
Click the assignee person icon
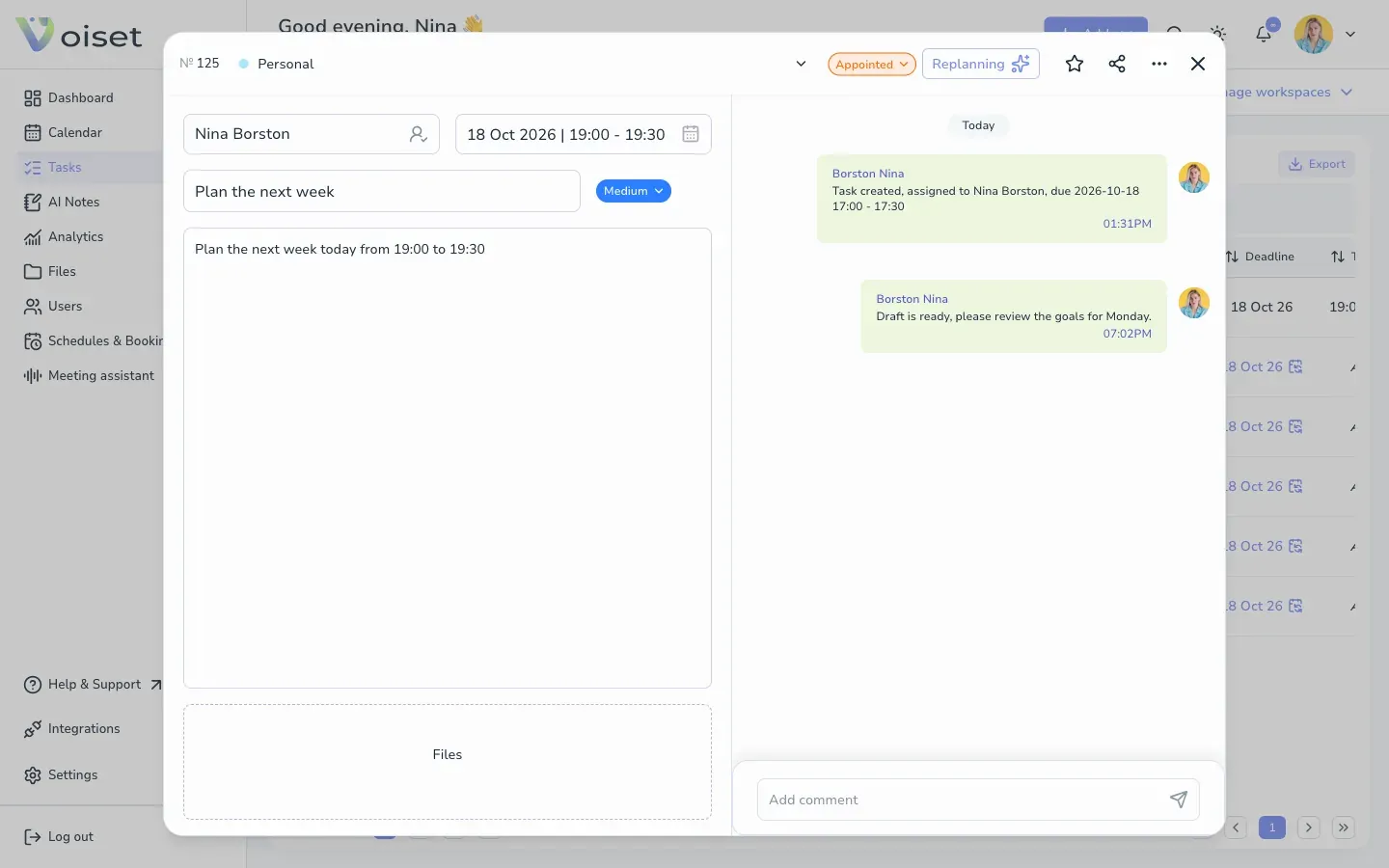click(x=418, y=134)
